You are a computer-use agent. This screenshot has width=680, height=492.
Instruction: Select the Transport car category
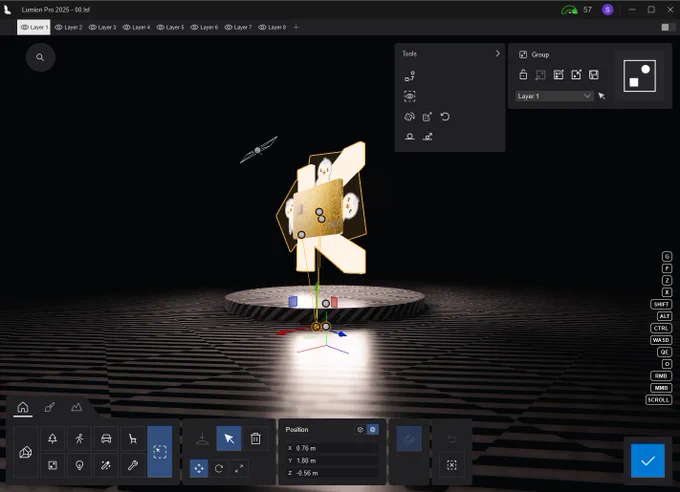(106, 439)
